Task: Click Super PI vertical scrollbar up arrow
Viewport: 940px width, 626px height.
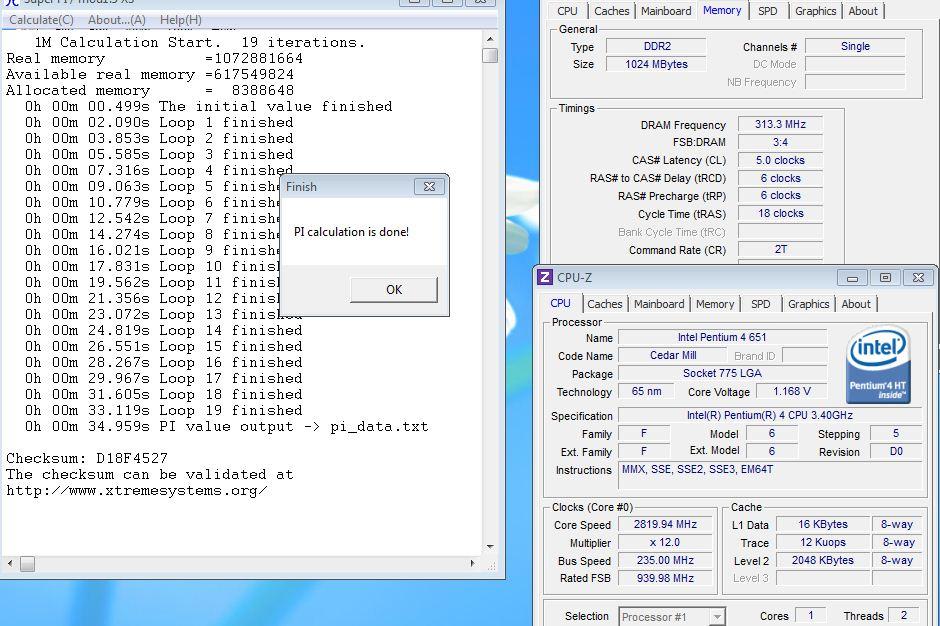Action: coord(490,38)
